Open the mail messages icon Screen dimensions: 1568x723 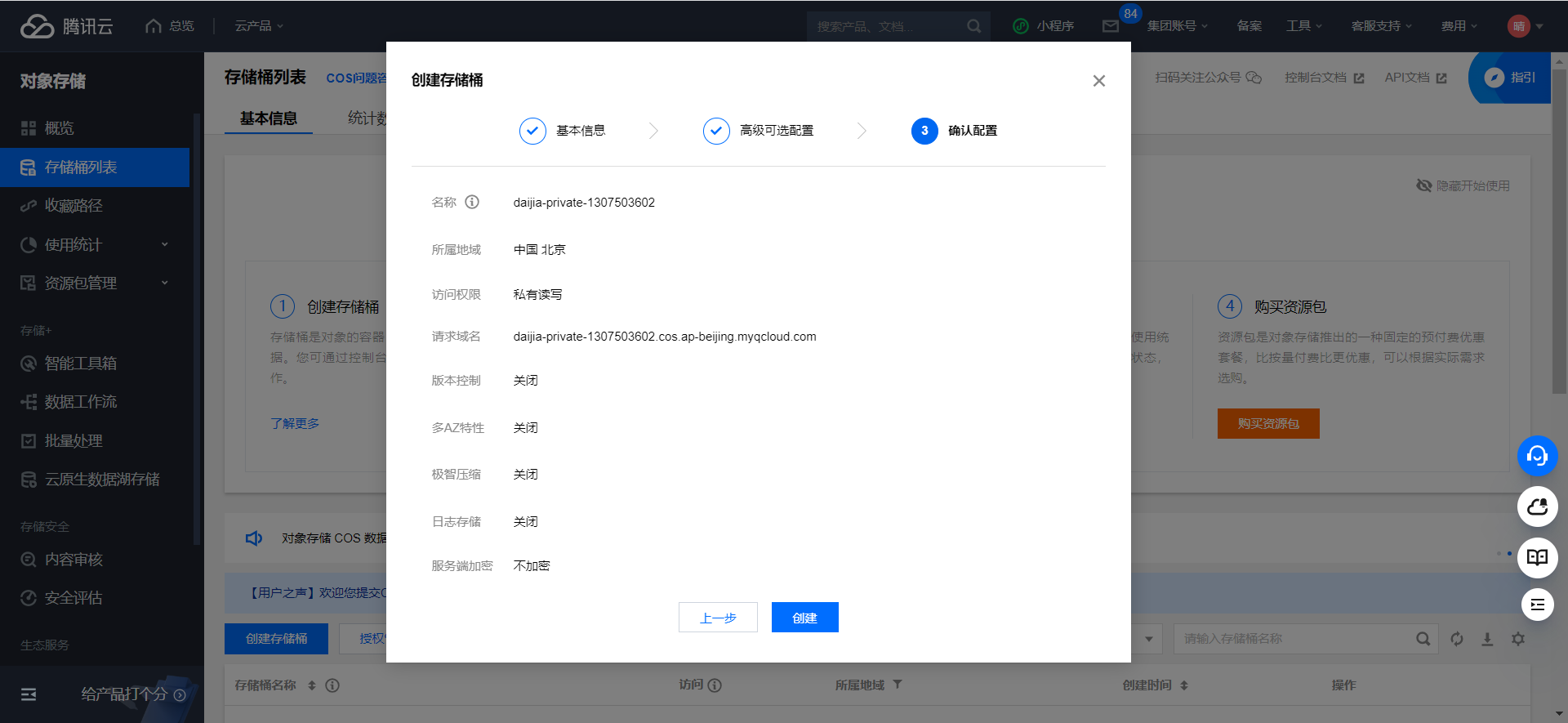coord(1111,26)
